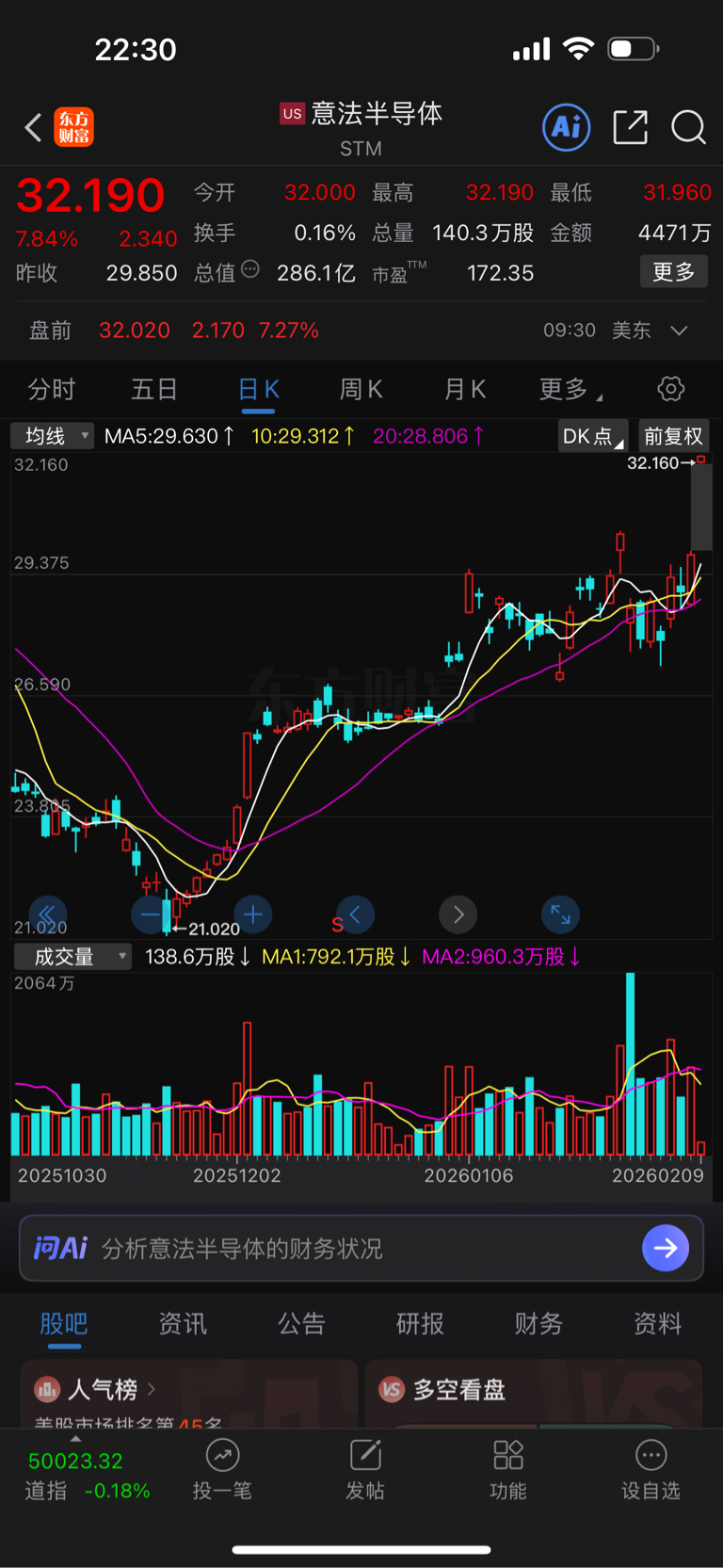Screen dimensions: 723x1568
Task: Open 均线 indicator dropdown
Action: tap(53, 436)
